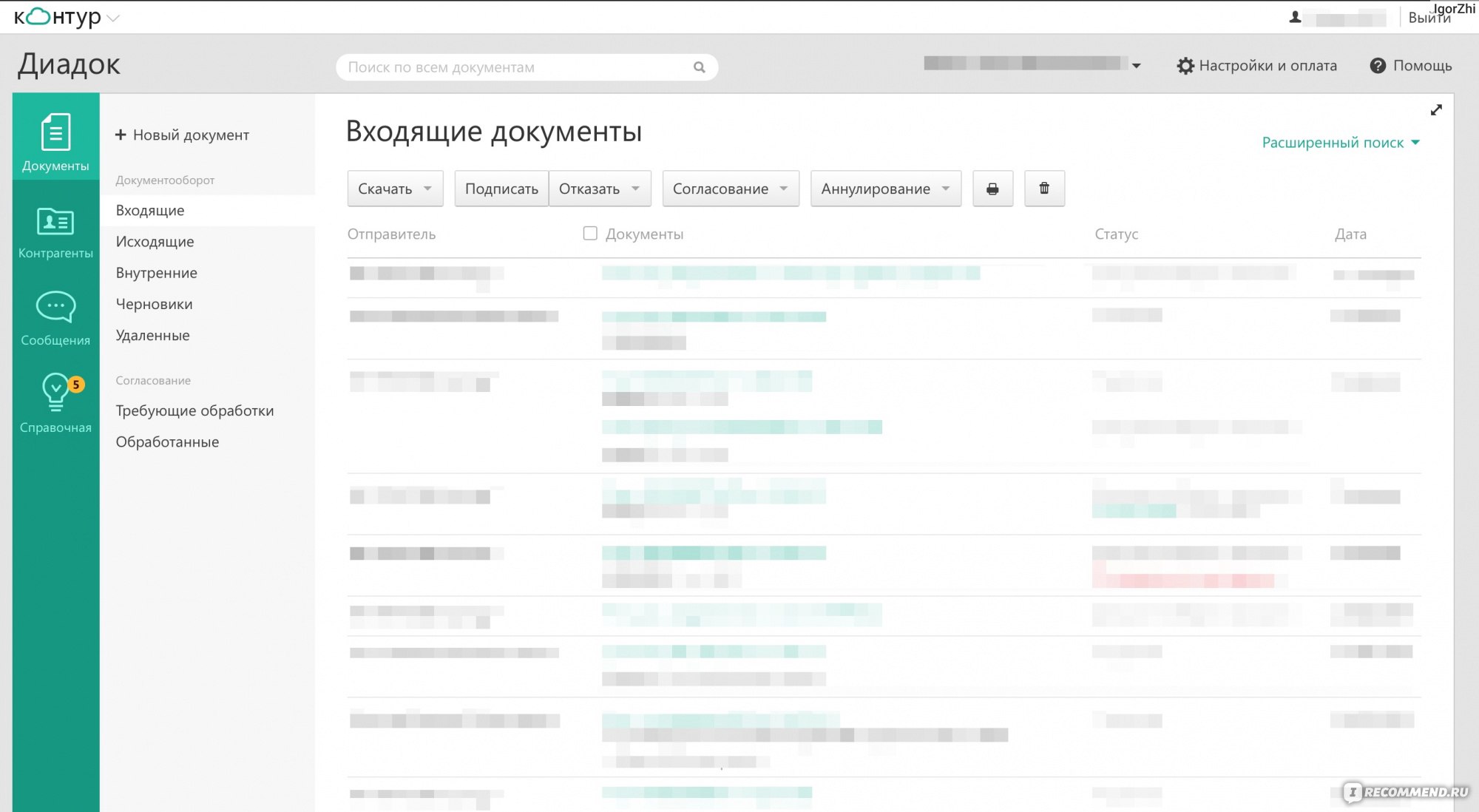Open the Справочная lightbulb section

55,403
